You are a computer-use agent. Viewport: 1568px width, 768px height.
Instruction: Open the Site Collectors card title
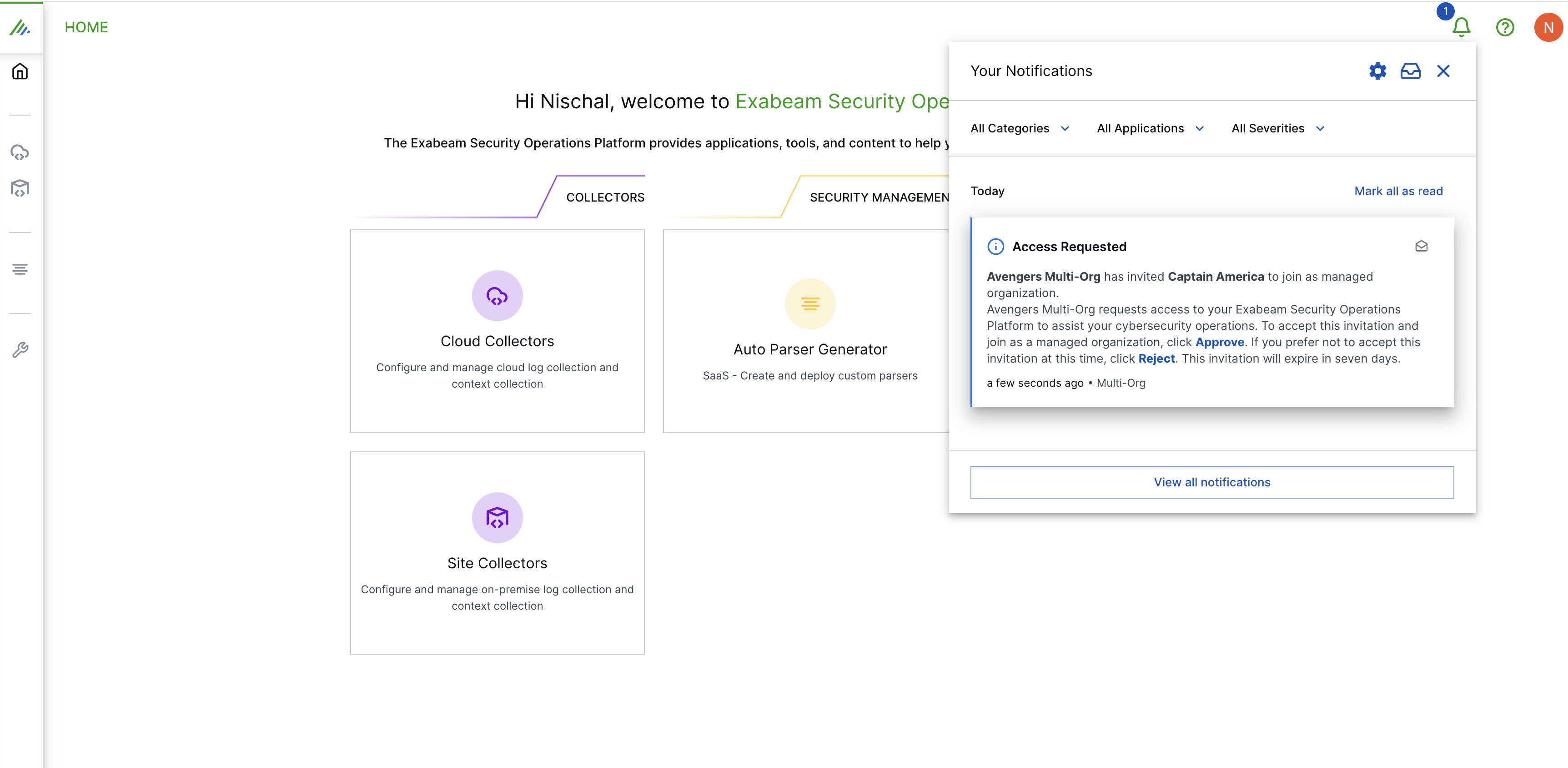pyautogui.click(x=498, y=563)
